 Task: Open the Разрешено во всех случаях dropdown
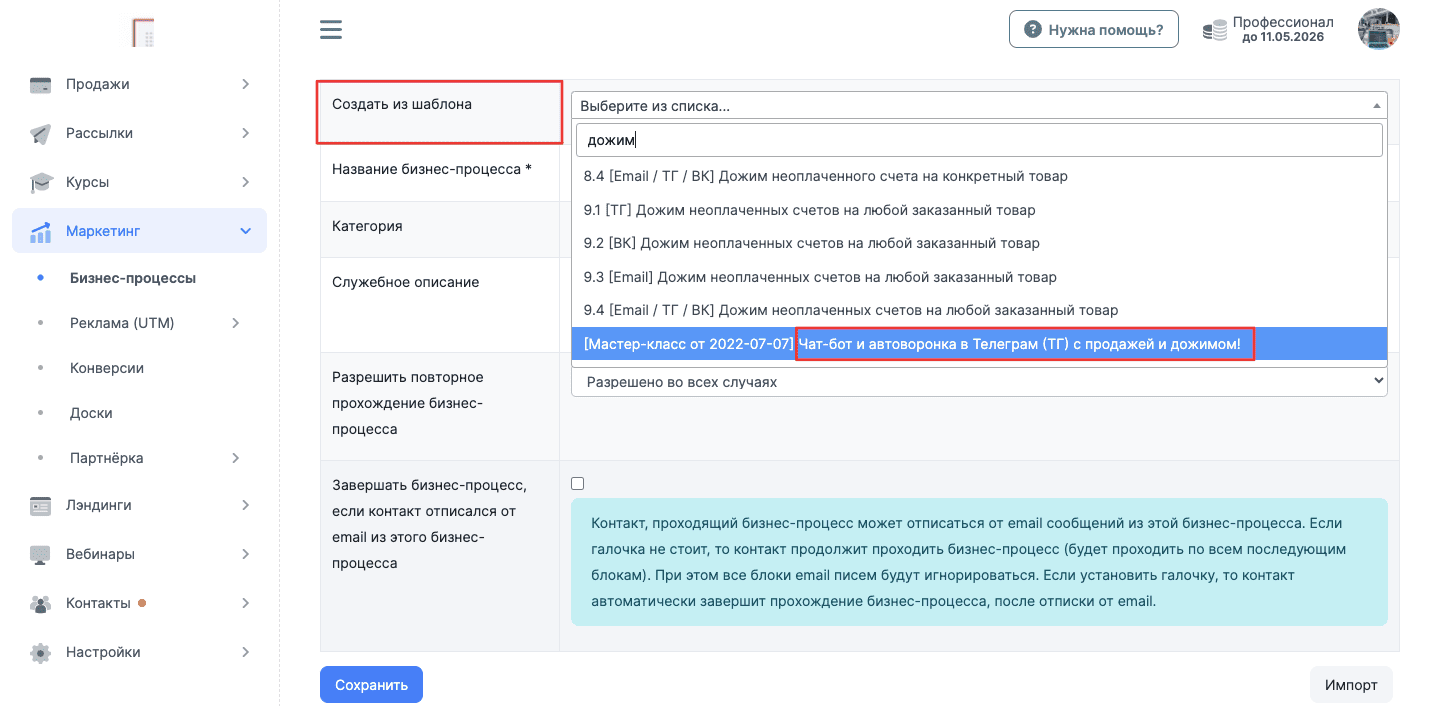point(978,382)
